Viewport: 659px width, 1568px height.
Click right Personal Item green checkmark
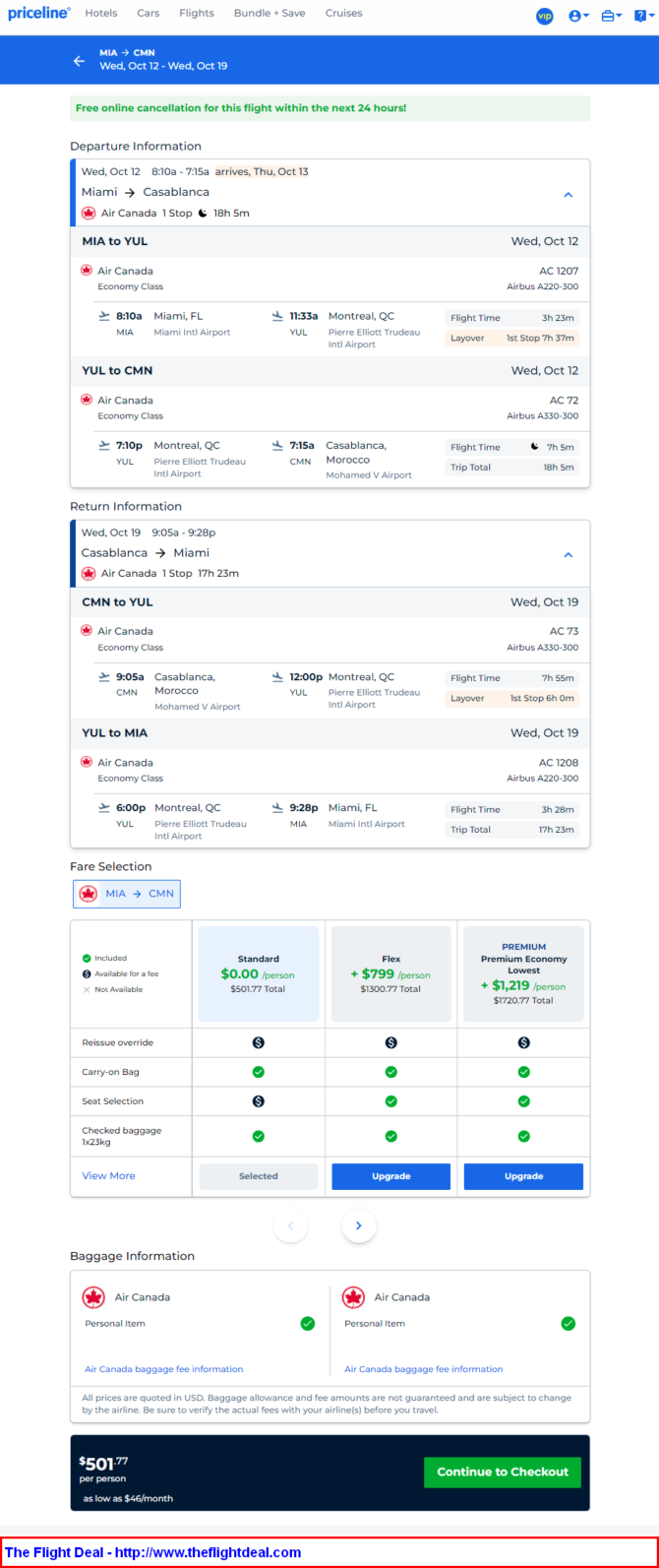click(x=568, y=1324)
